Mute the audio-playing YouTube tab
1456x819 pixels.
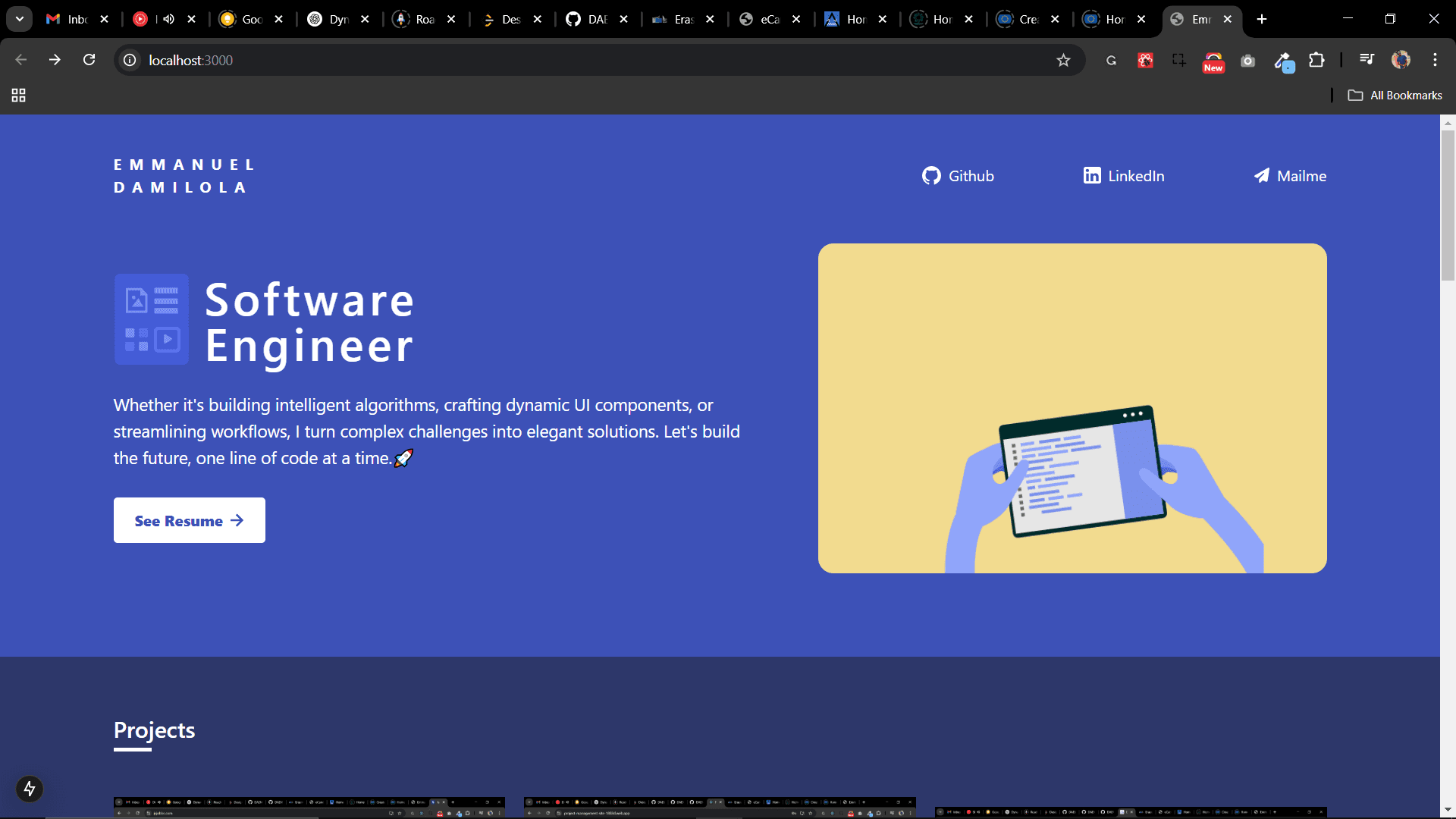click(168, 19)
